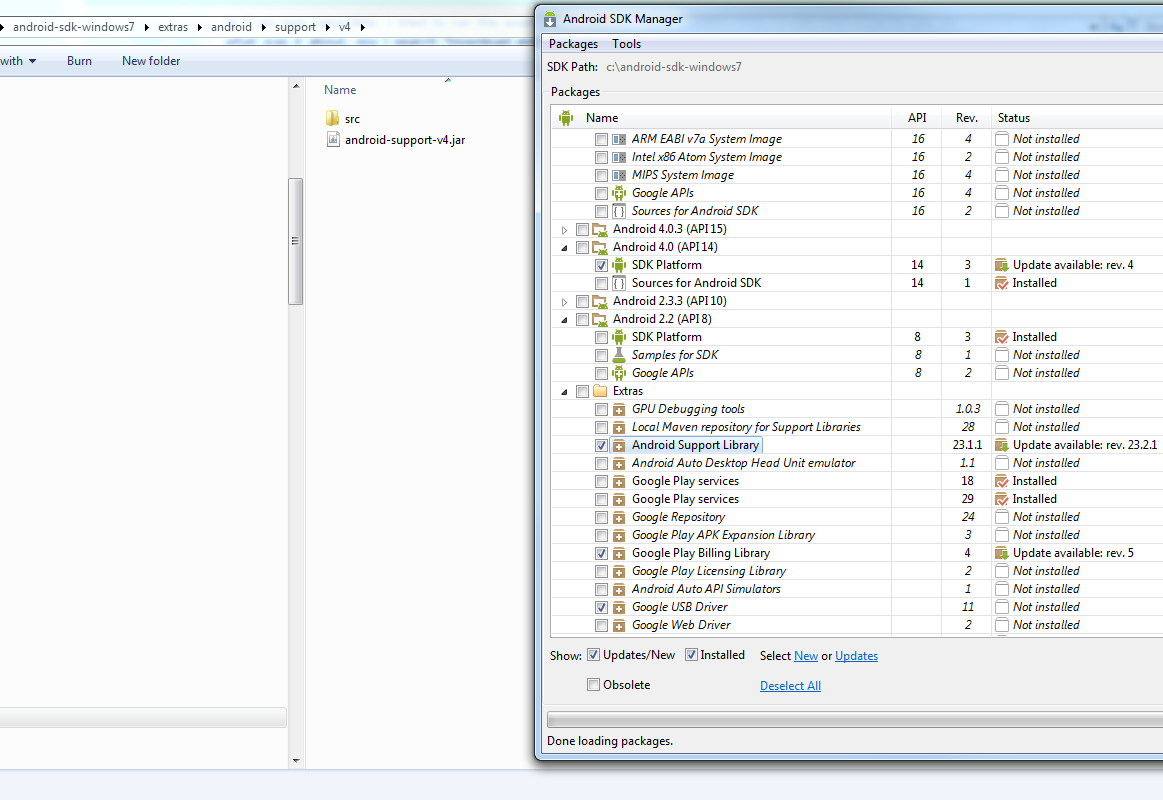Click the Intel x86 Atom System Image icon
The width and height of the screenshot is (1163, 800).
[619, 157]
